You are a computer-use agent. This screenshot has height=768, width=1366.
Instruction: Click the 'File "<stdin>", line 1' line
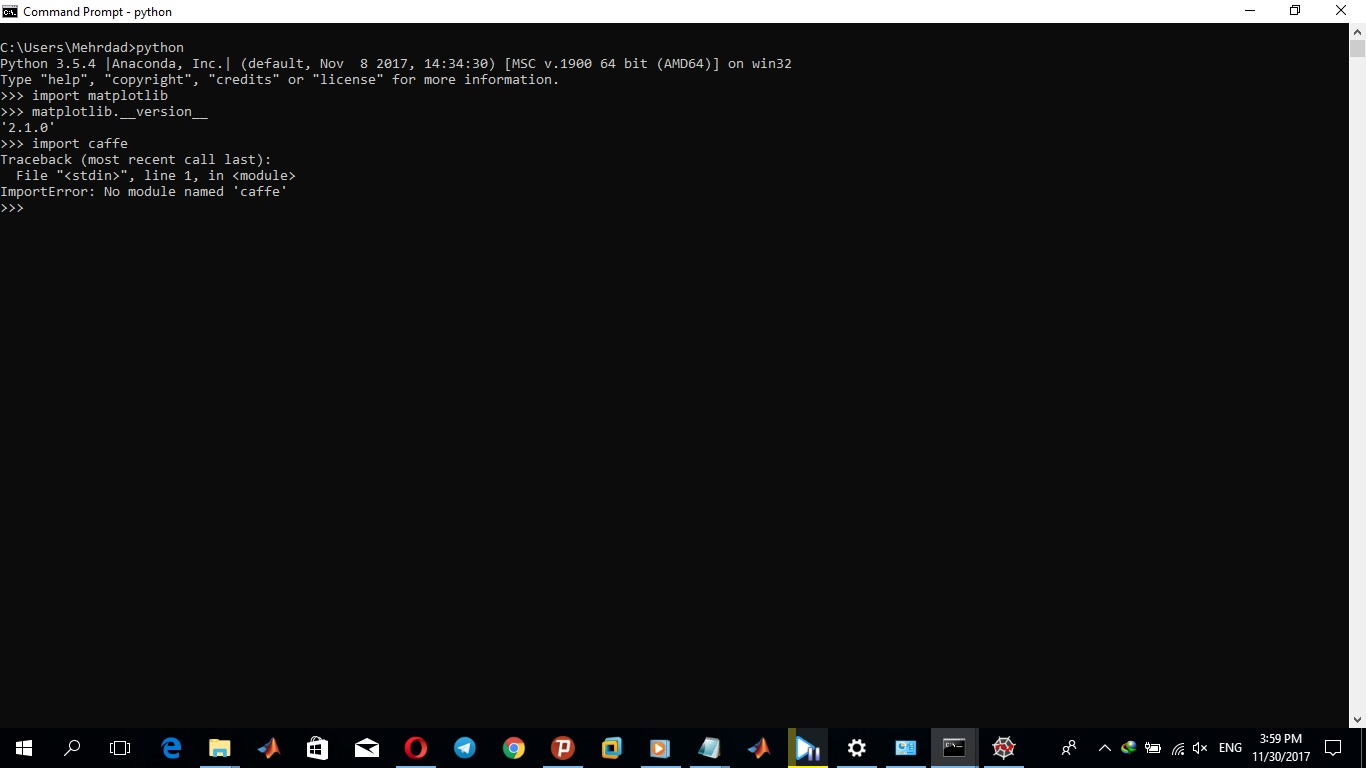[156, 176]
